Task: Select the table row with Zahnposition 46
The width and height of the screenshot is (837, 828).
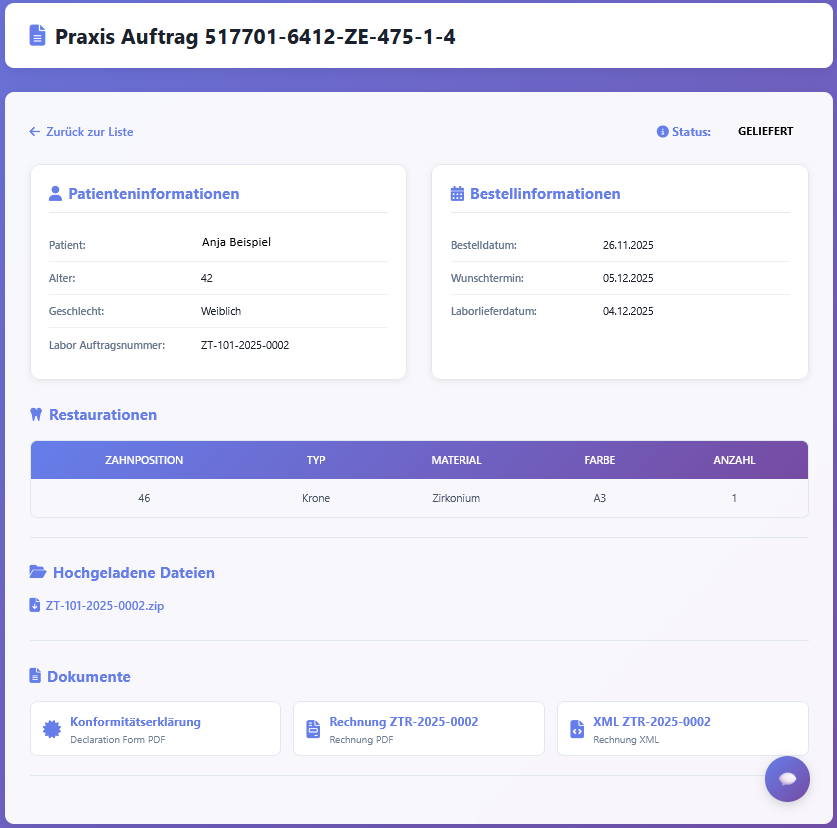Action: pos(420,497)
